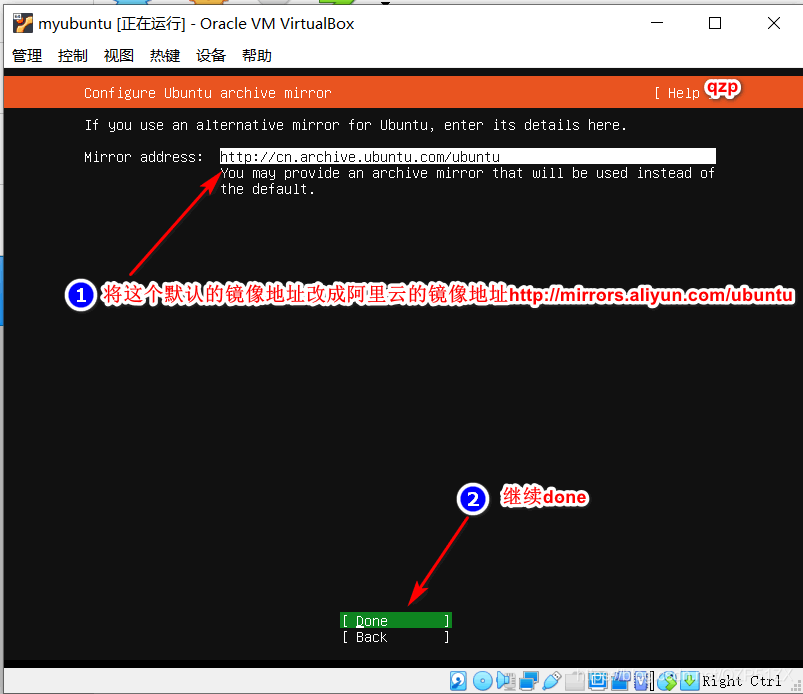Click the 'Configure Ubuntu archive mirror' heading
This screenshot has height=694, width=803.
pos(207,93)
